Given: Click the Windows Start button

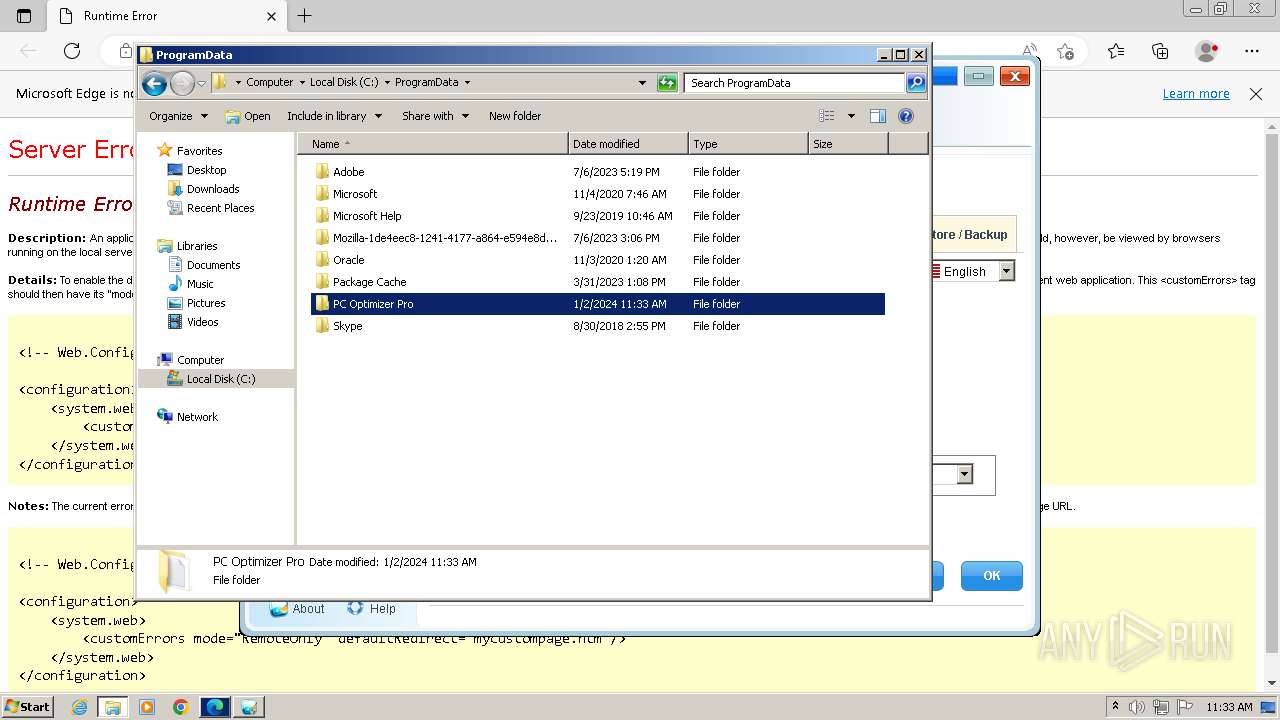Looking at the screenshot, I should pos(27,706).
